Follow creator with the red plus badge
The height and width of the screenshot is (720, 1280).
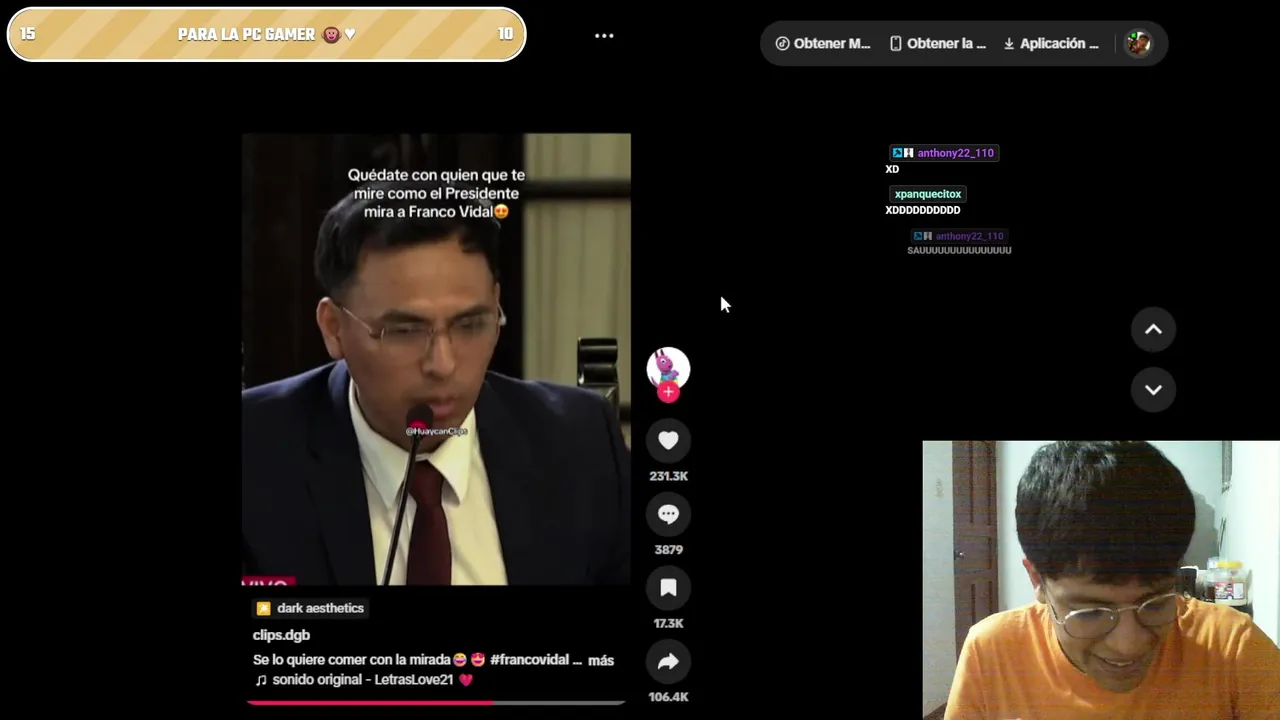(668, 393)
